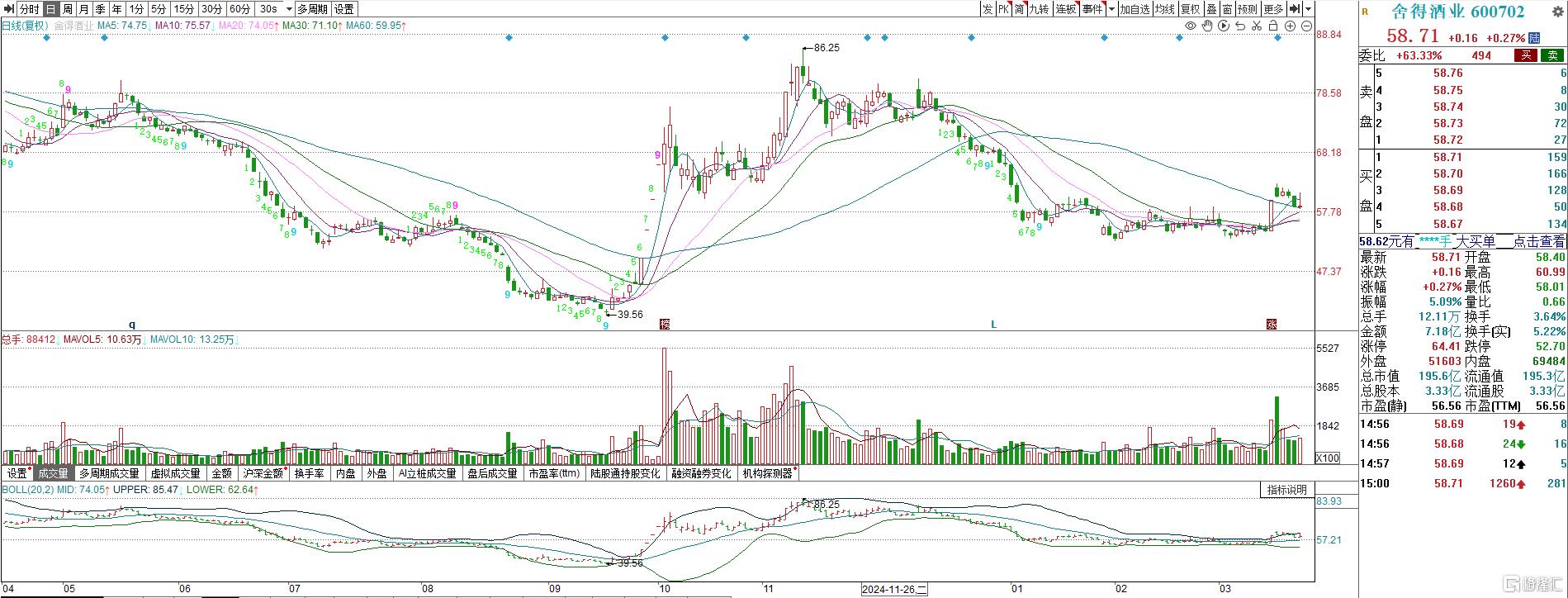Open 多周期 multi-period view
The image size is (1568, 598).
tap(313, 9)
